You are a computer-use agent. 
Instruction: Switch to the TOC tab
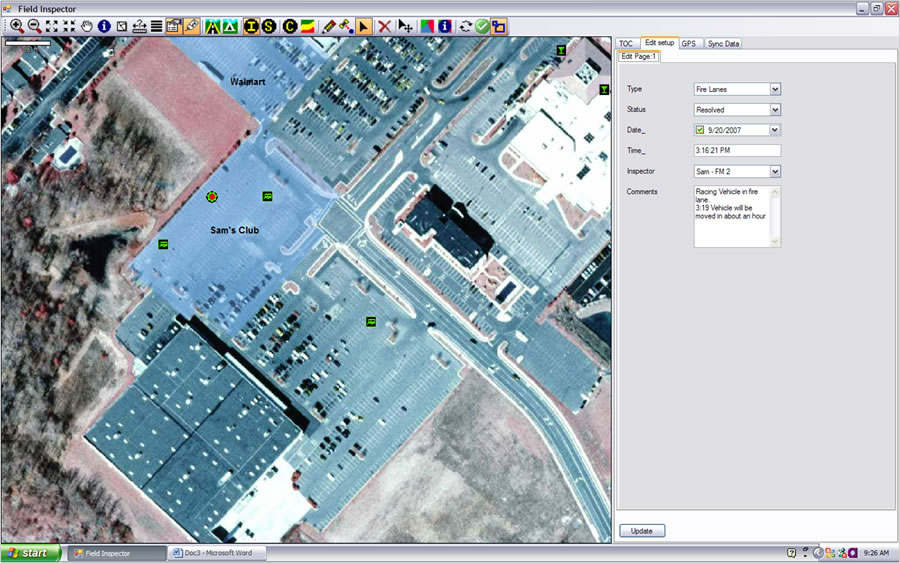point(626,44)
